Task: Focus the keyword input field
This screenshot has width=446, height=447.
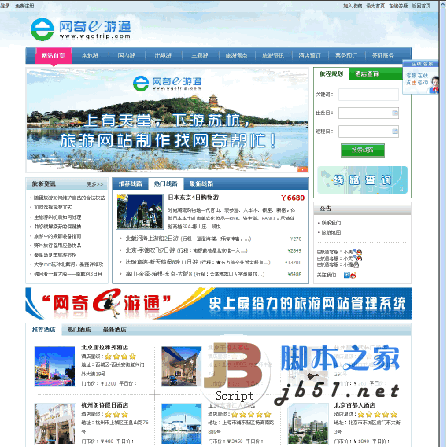Action: click(368, 94)
